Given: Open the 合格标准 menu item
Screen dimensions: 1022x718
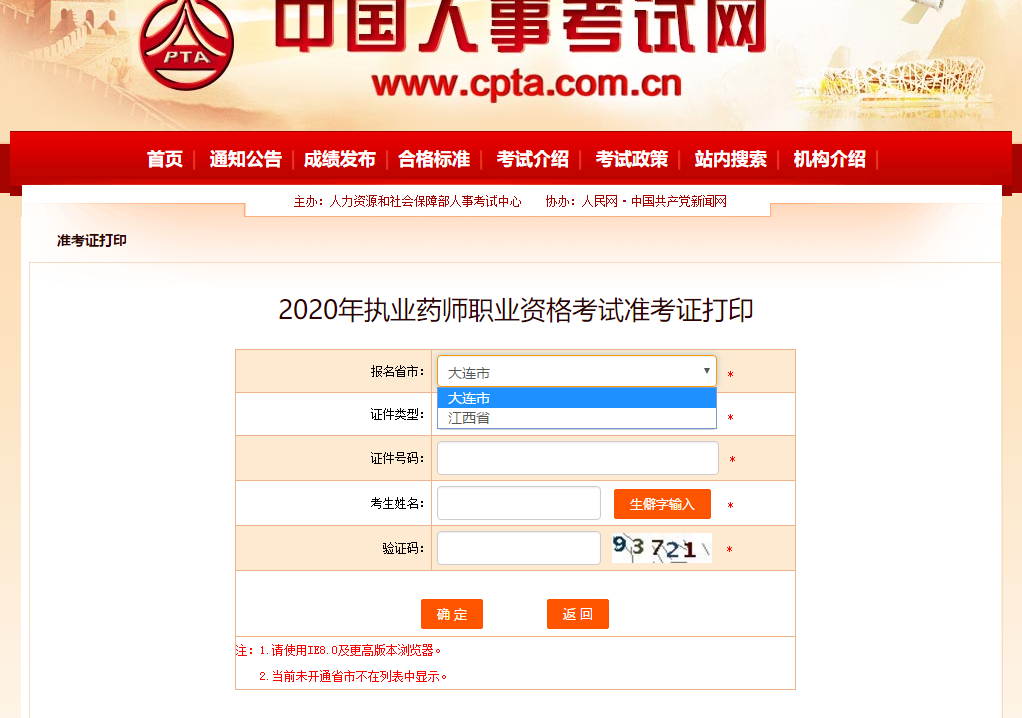Looking at the screenshot, I should pyautogui.click(x=434, y=159).
